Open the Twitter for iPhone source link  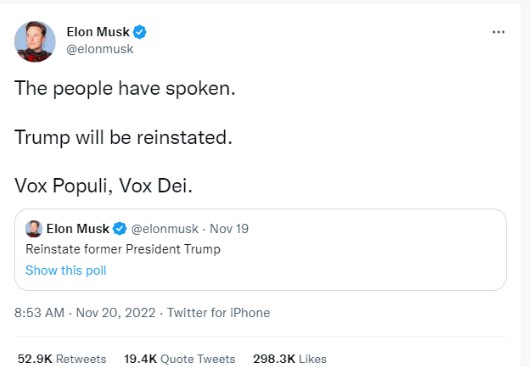(x=219, y=313)
